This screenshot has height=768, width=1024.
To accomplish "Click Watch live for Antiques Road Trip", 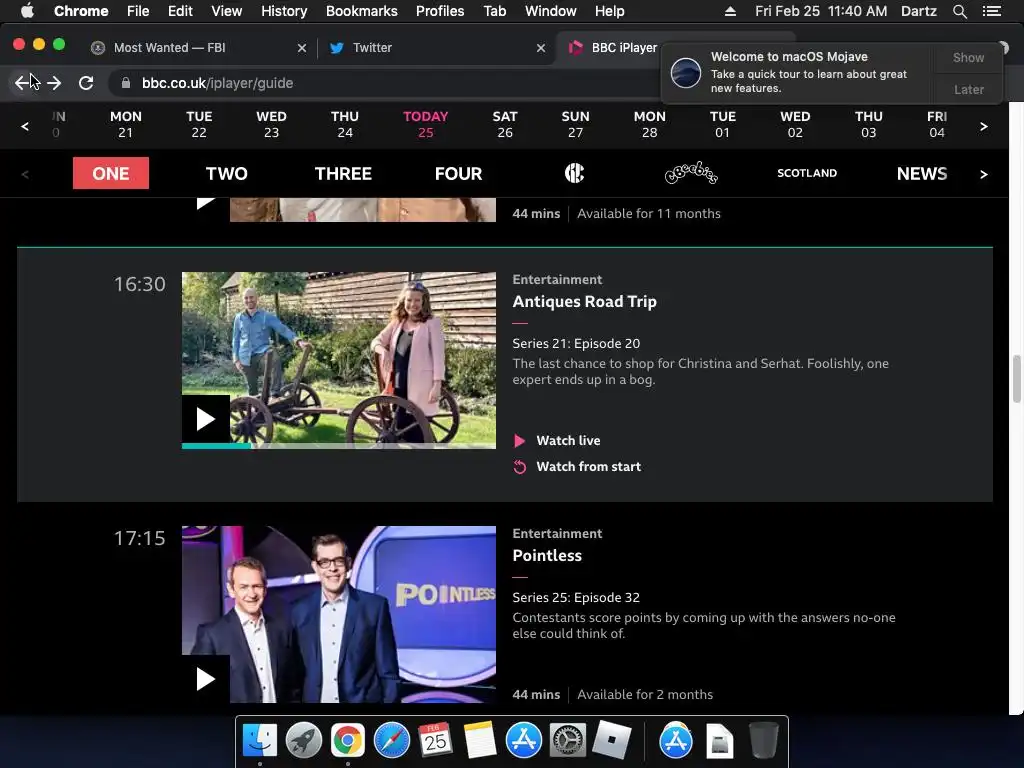I will pos(557,441).
